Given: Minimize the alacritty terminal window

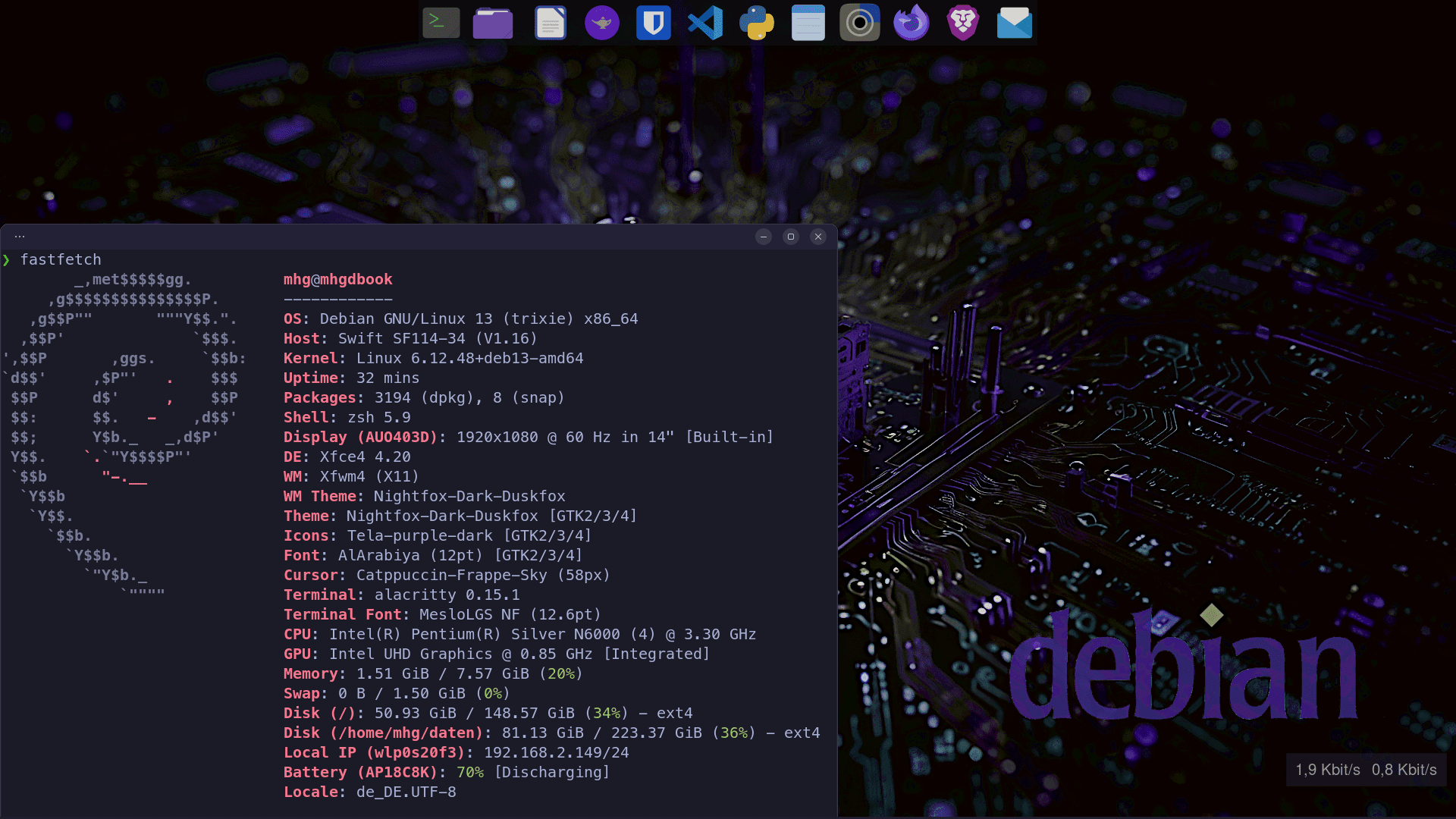Looking at the screenshot, I should pos(764,237).
